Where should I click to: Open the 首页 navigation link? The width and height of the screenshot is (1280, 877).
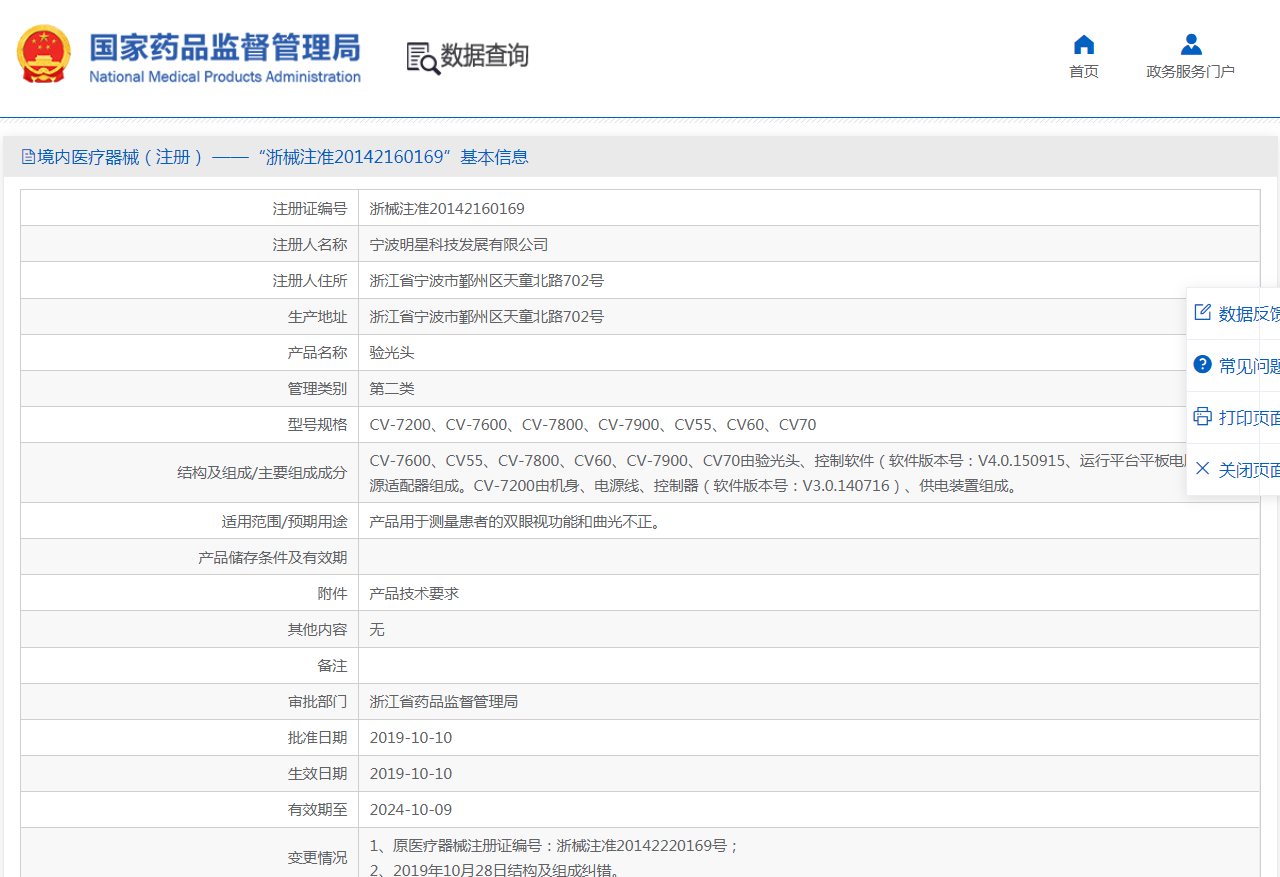[x=1083, y=72]
